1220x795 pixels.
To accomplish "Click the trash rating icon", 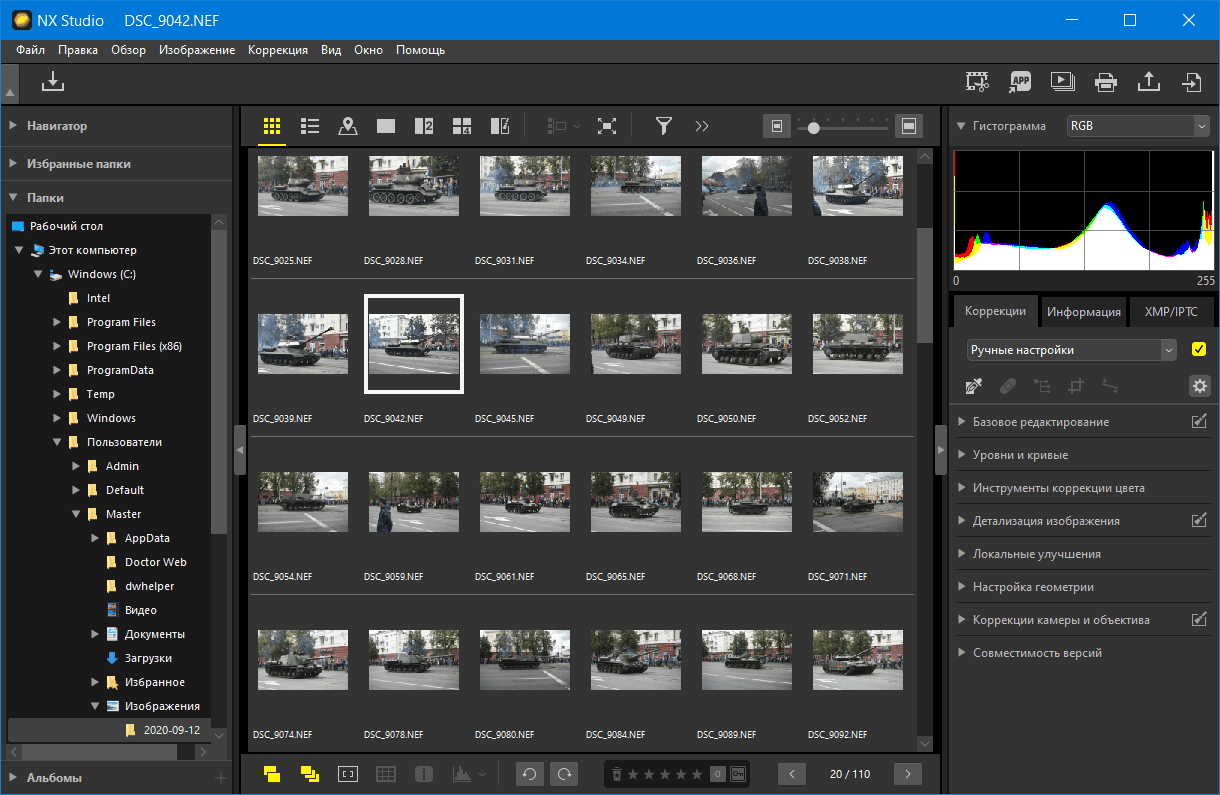I will coord(617,773).
